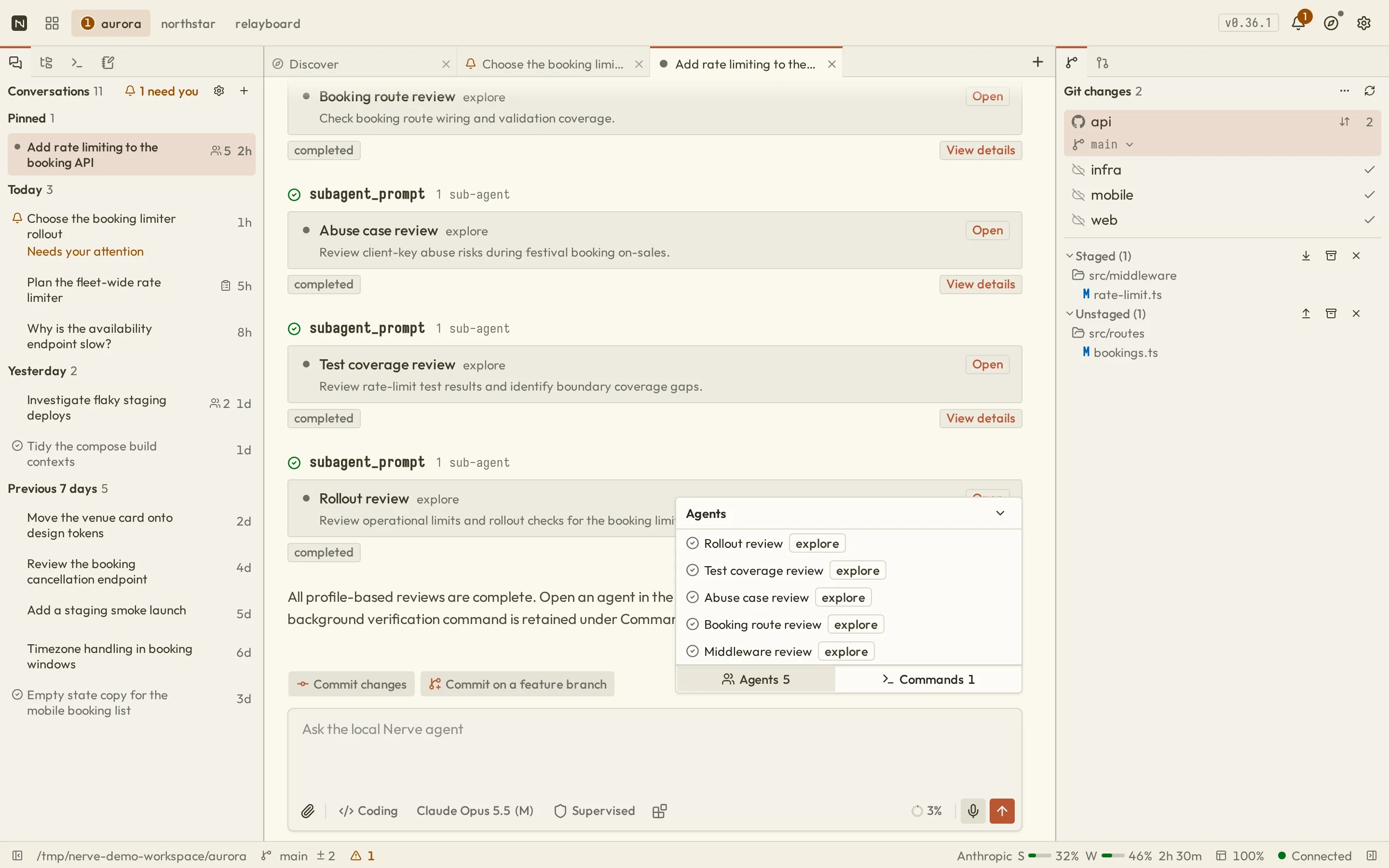Switch to pull requests icon in right panel

point(1103,63)
